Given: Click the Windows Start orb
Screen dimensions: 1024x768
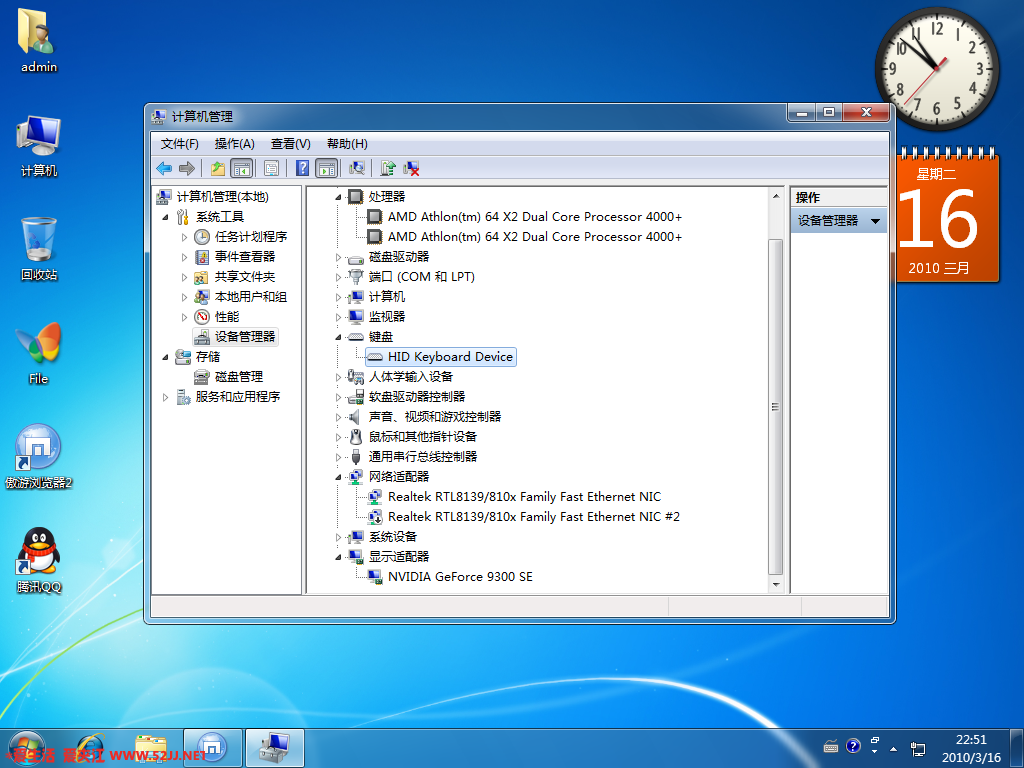Looking at the screenshot, I should [27, 748].
